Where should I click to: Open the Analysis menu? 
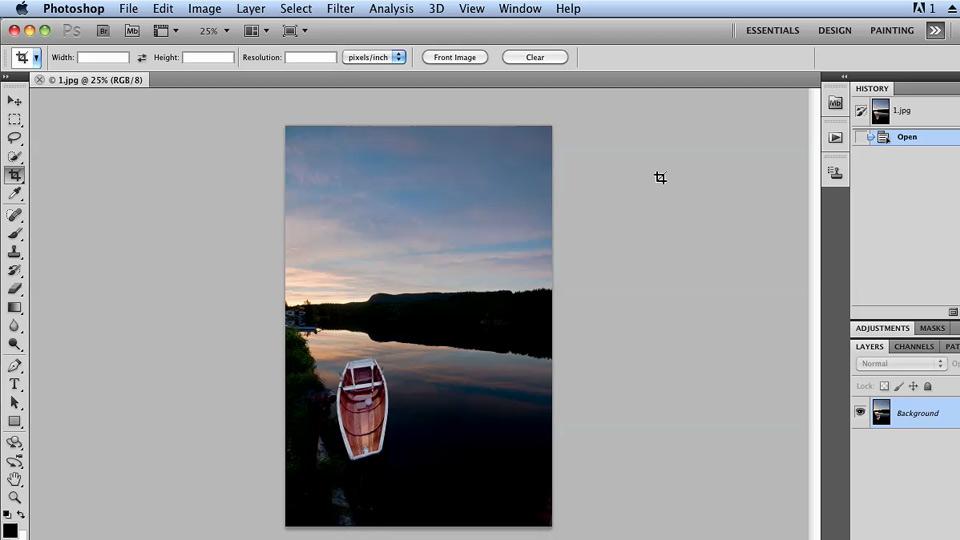pos(391,9)
